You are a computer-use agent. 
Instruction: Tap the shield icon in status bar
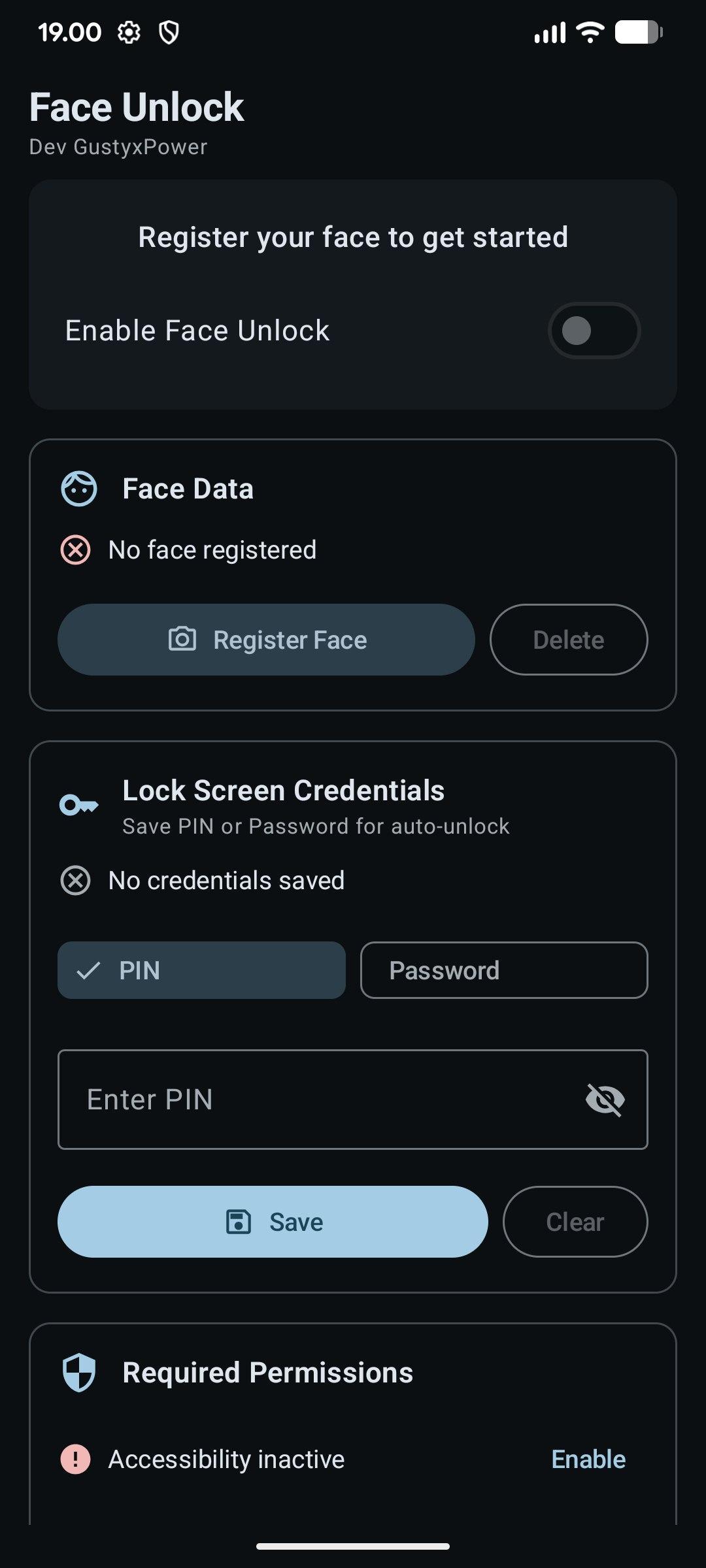pyautogui.click(x=169, y=32)
